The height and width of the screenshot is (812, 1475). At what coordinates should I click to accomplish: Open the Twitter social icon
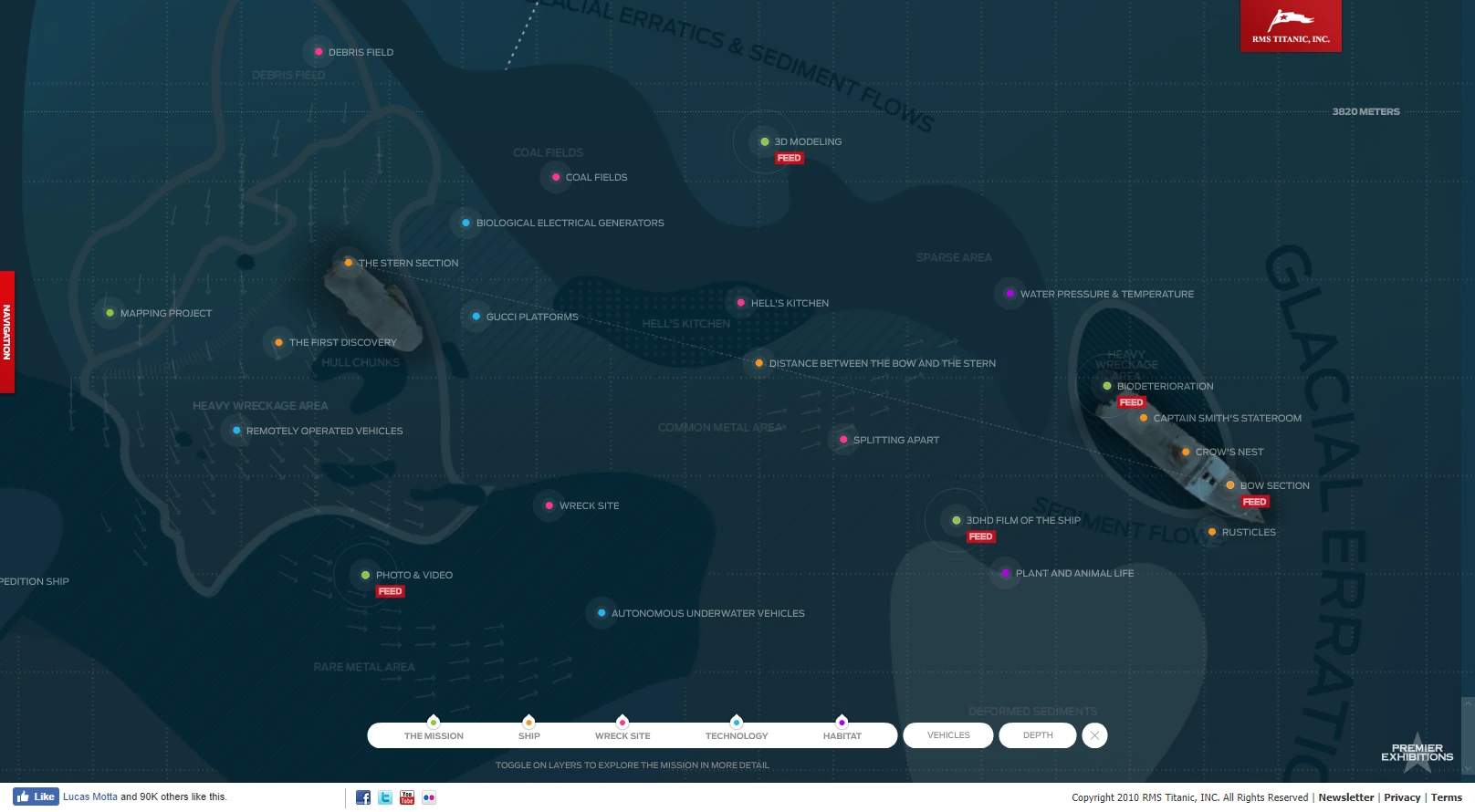[385, 797]
